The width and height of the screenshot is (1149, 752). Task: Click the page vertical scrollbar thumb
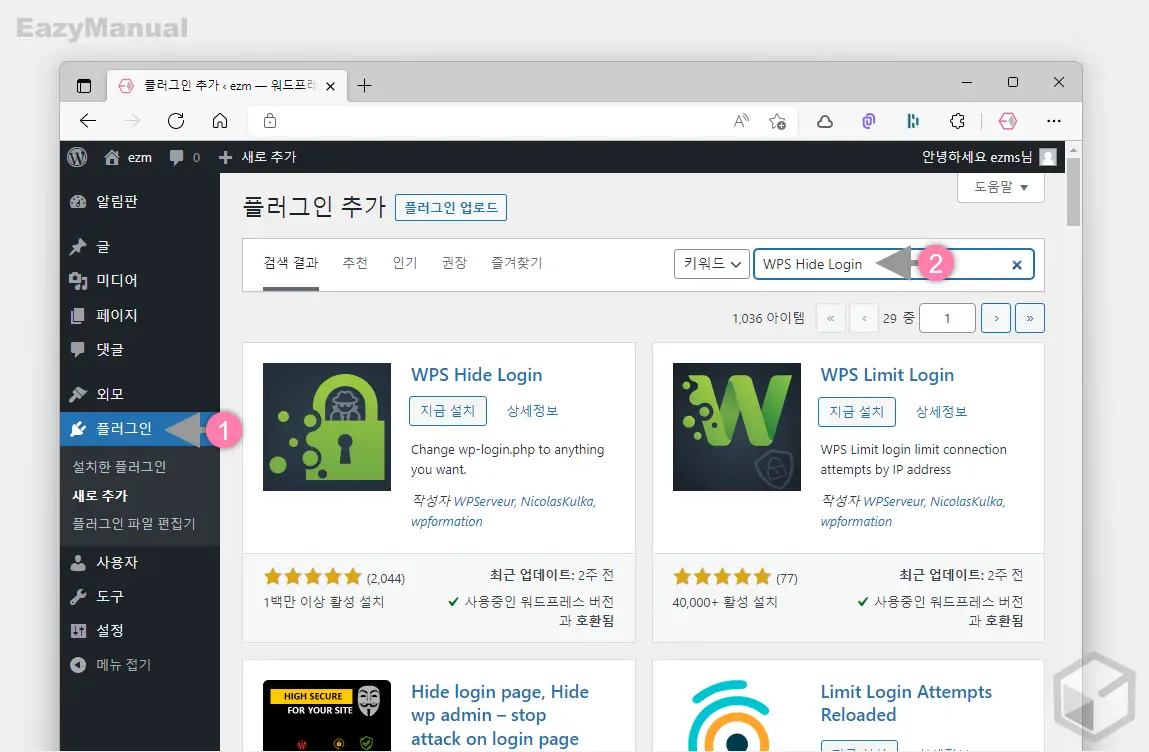pos(1074,192)
